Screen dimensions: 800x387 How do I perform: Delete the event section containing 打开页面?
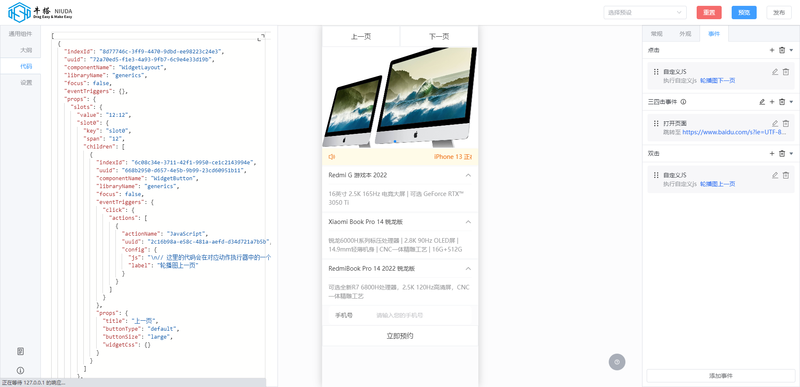782,102
